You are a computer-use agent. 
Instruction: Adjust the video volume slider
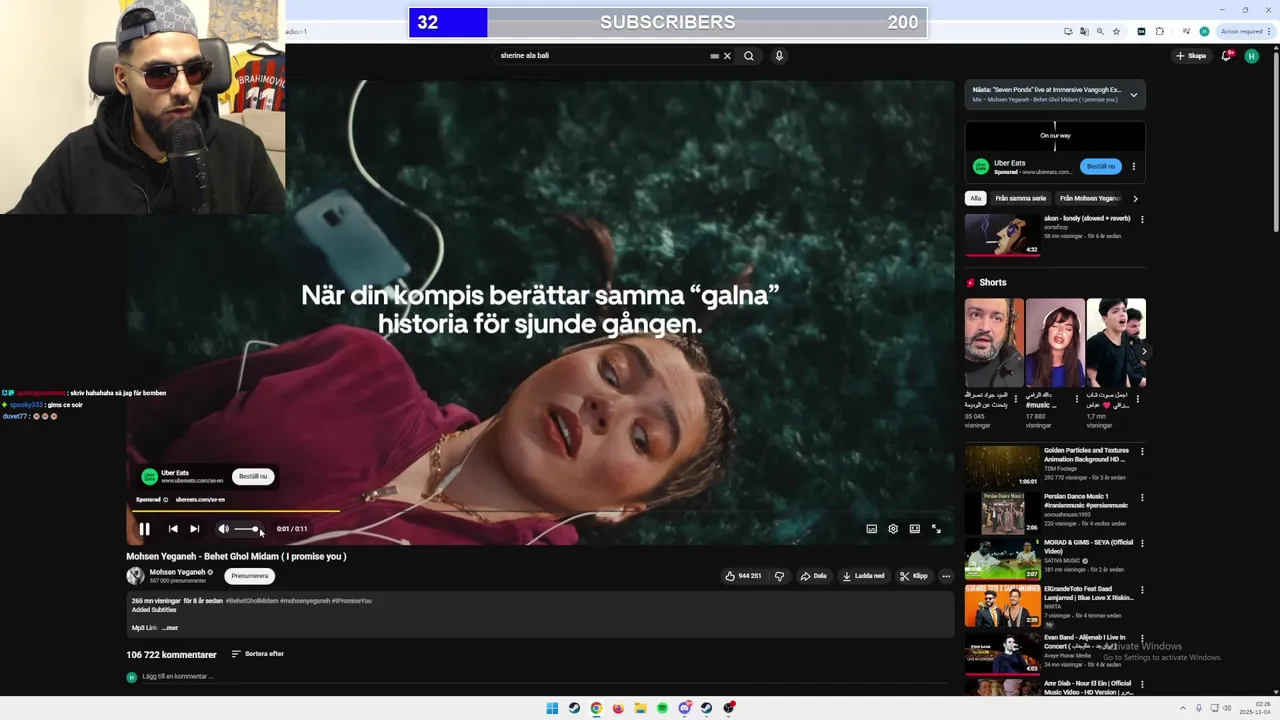click(247, 529)
